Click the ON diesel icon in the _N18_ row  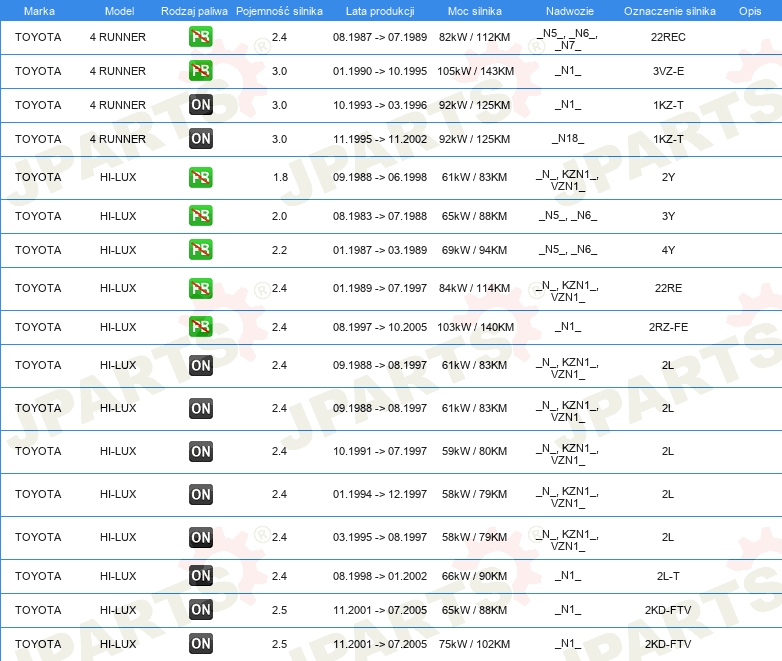[200, 139]
